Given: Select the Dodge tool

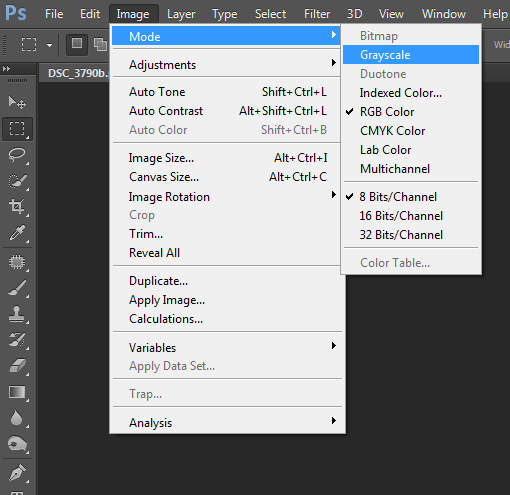Looking at the screenshot, I should (17, 444).
